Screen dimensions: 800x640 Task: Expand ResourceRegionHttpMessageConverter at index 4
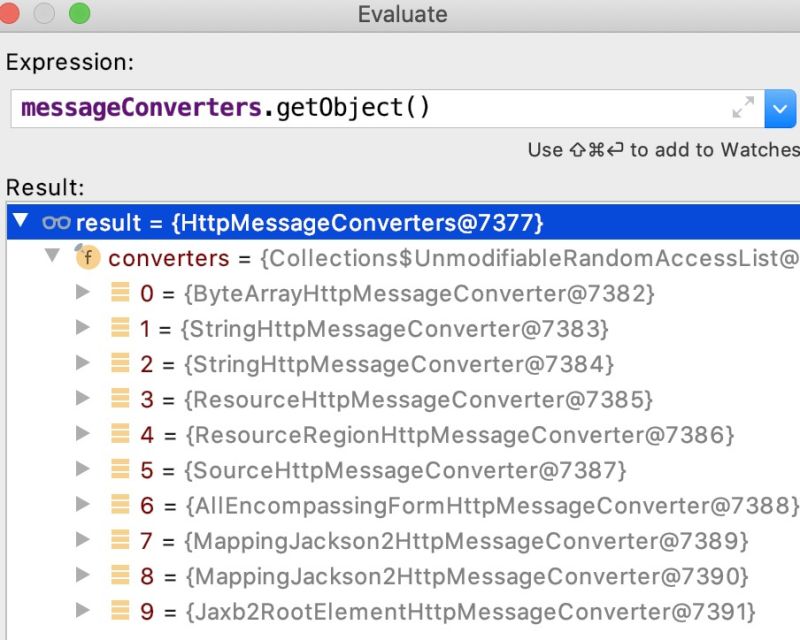[83, 435]
